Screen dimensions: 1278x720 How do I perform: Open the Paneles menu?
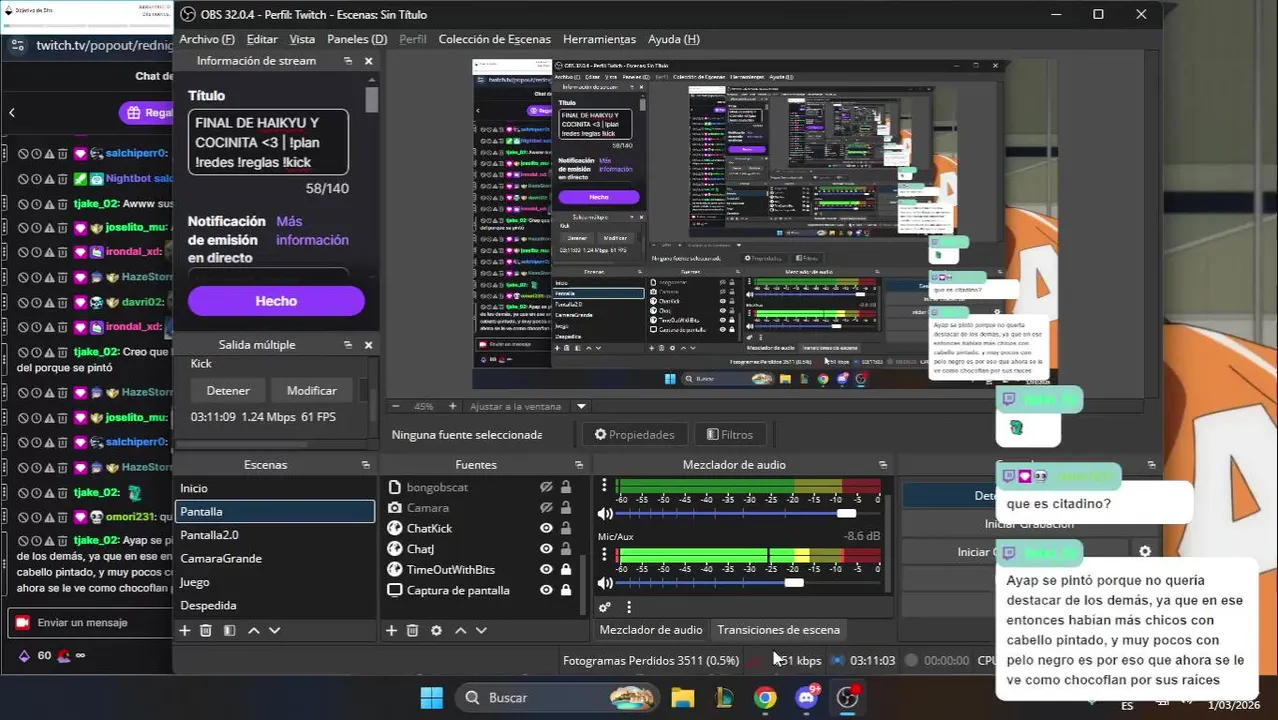coord(357,39)
